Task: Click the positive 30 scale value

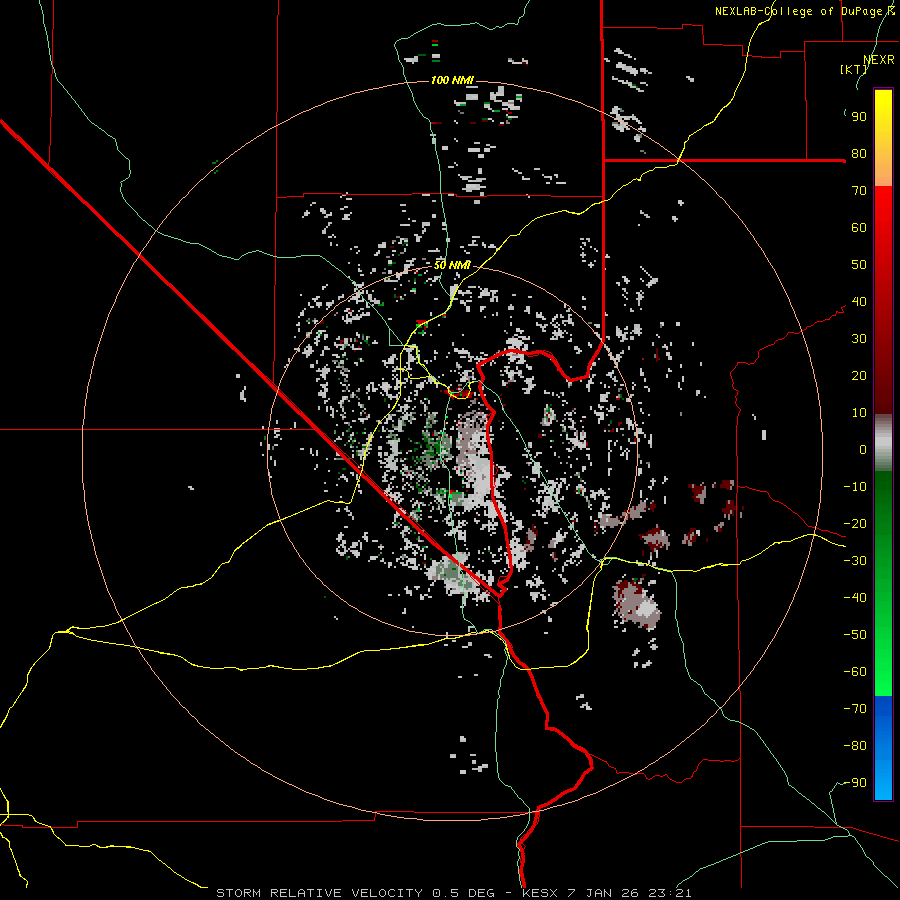Action: pyautogui.click(x=859, y=339)
